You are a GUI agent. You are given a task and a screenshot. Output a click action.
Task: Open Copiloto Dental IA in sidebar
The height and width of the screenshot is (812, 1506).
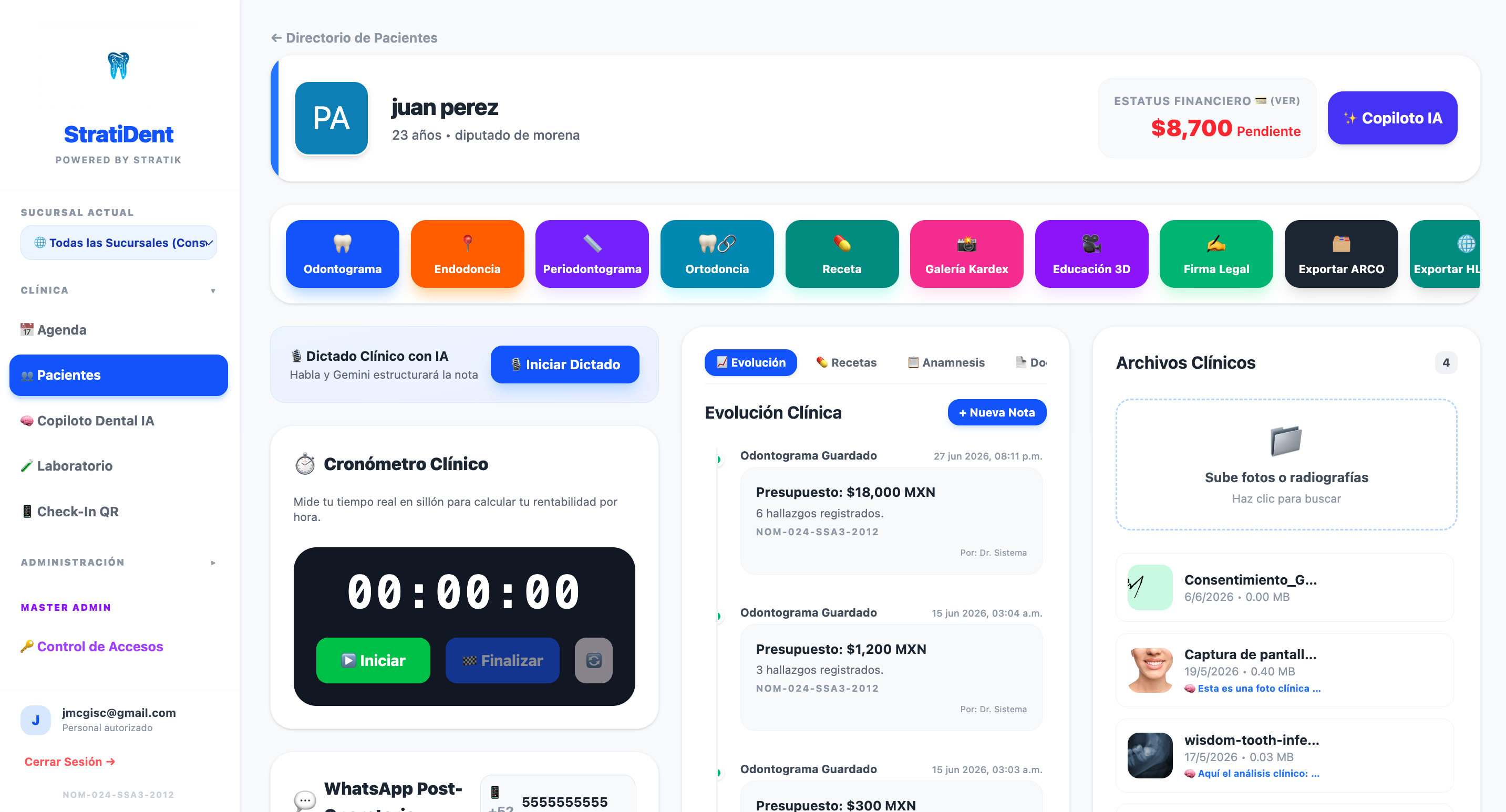(x=119, y=421)
